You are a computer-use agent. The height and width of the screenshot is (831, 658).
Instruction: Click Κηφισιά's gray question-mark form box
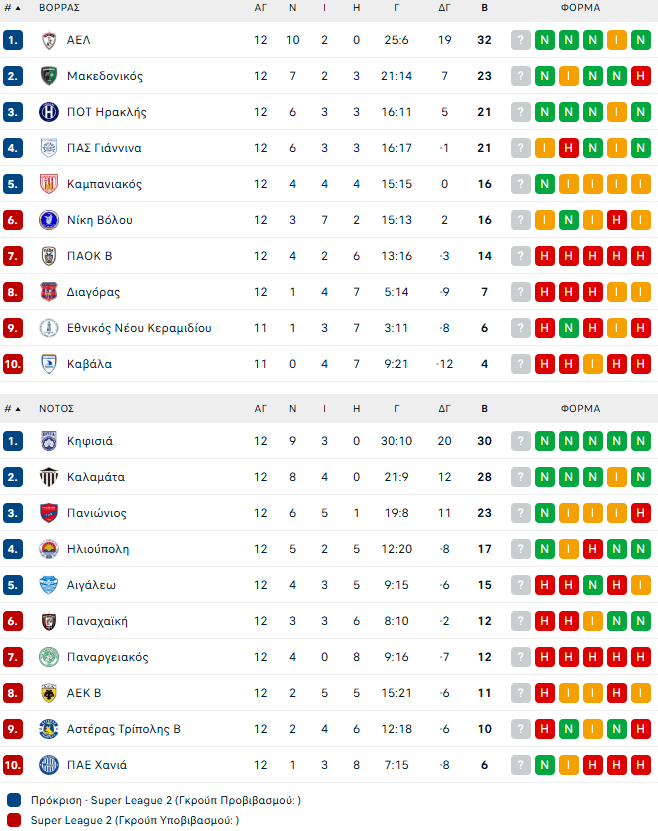pos(521,441)
